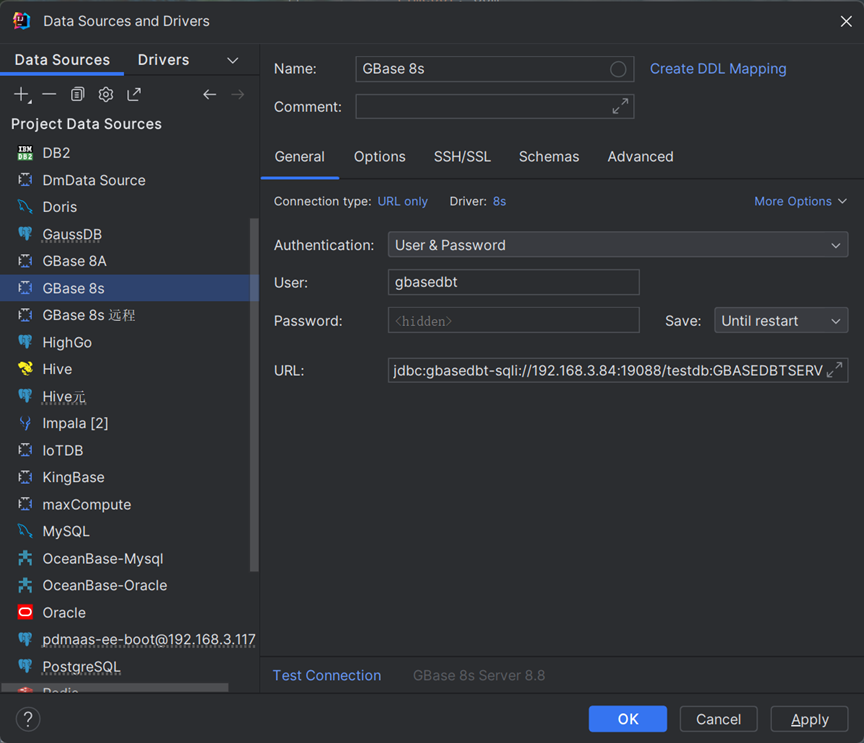This screenshot has width=864, height=743.
Task: Switch to the SSH/SSL tab
Action: coord(462,157)
